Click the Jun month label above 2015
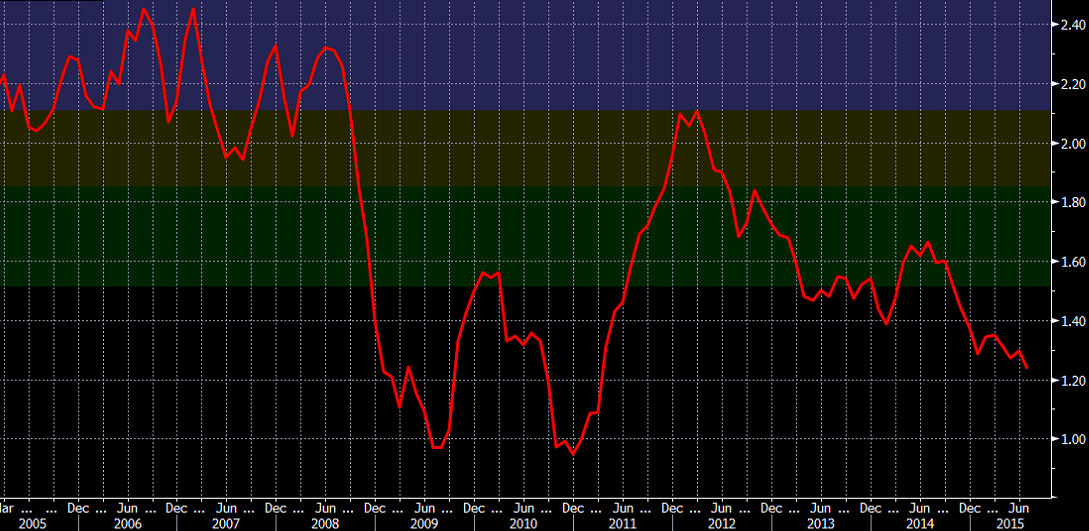Screen dimensions: 1089x531 click(1020, 507)
